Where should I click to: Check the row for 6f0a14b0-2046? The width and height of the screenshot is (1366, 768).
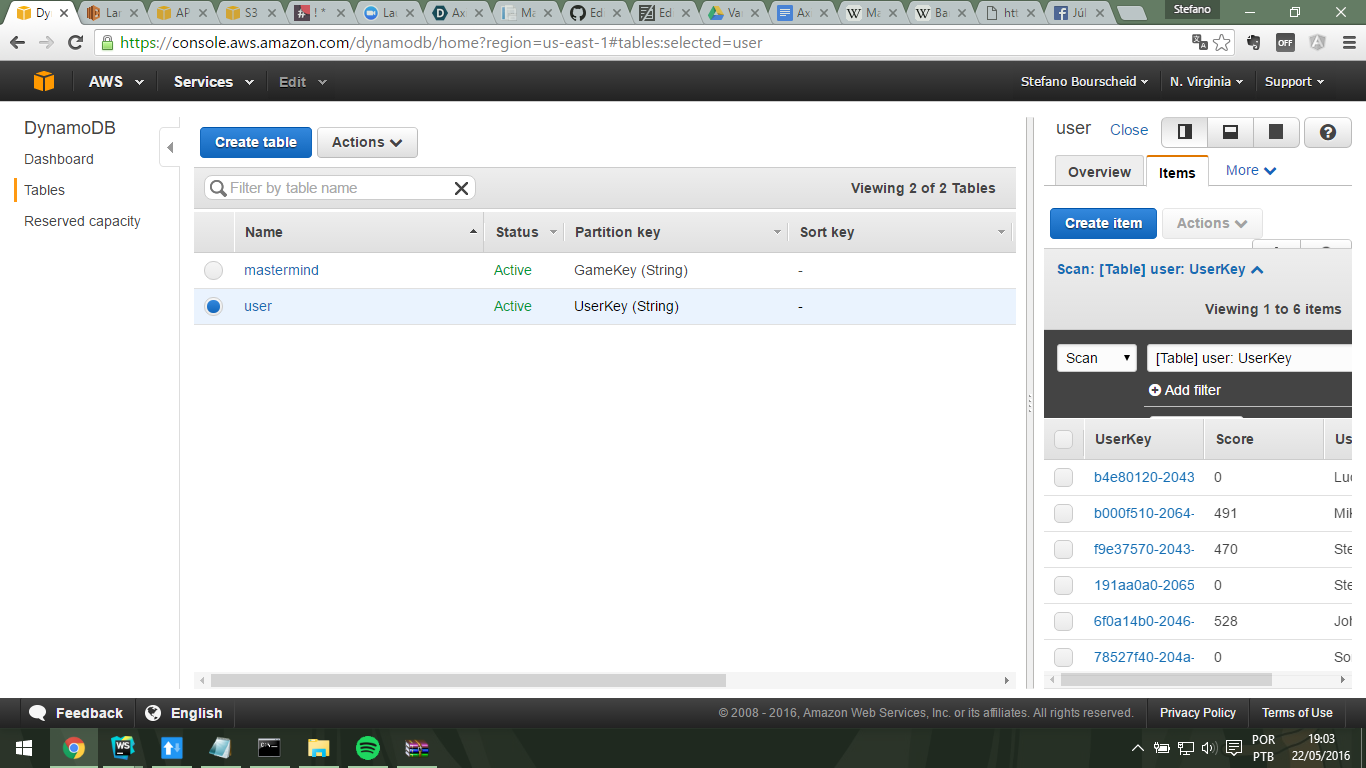tap(1063, 621)
